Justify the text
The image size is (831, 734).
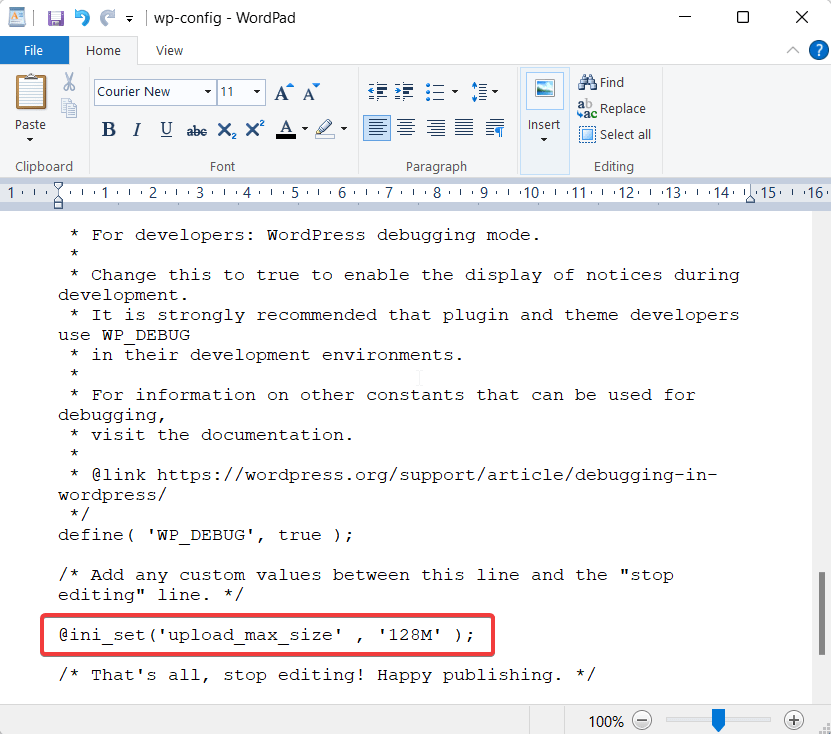pyautogui.click(x=464, y=128)
